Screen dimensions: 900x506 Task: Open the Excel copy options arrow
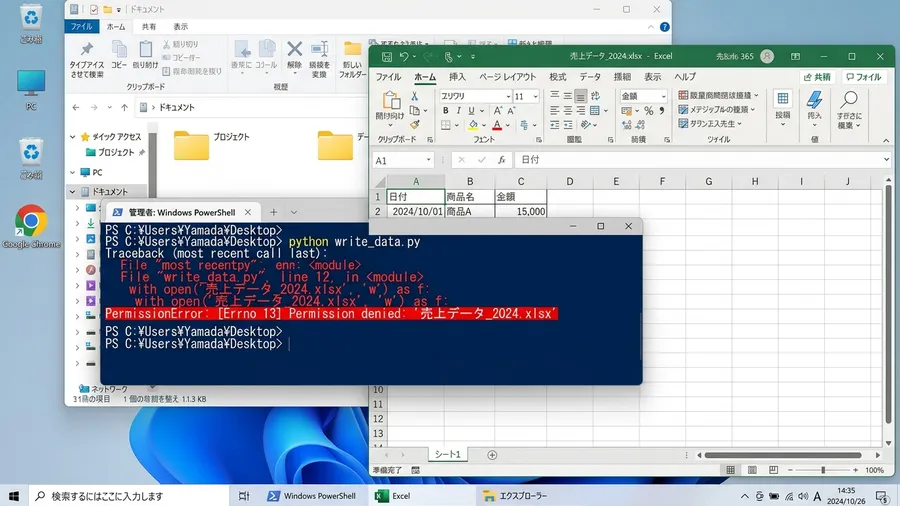(425, 110)
